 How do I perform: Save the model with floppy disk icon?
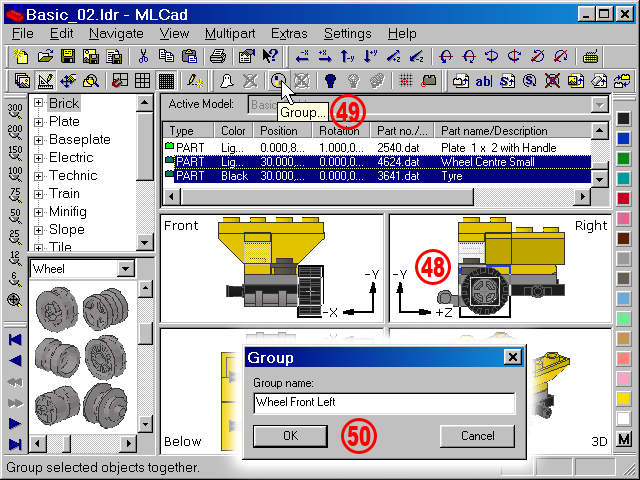pos(68,56)
